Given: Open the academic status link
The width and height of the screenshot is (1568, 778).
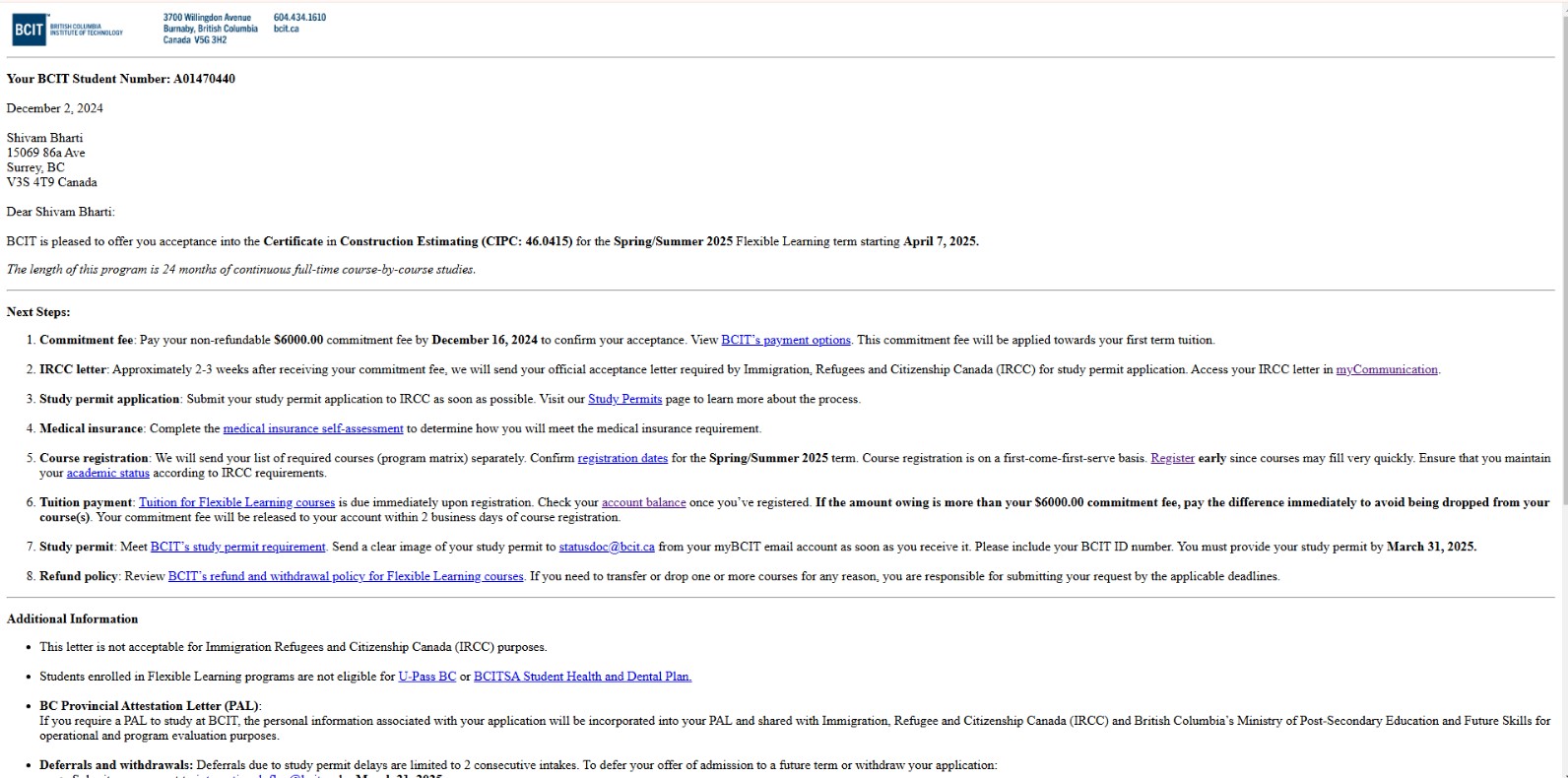Looking at the screenshot, I should [x=108, y=473].
